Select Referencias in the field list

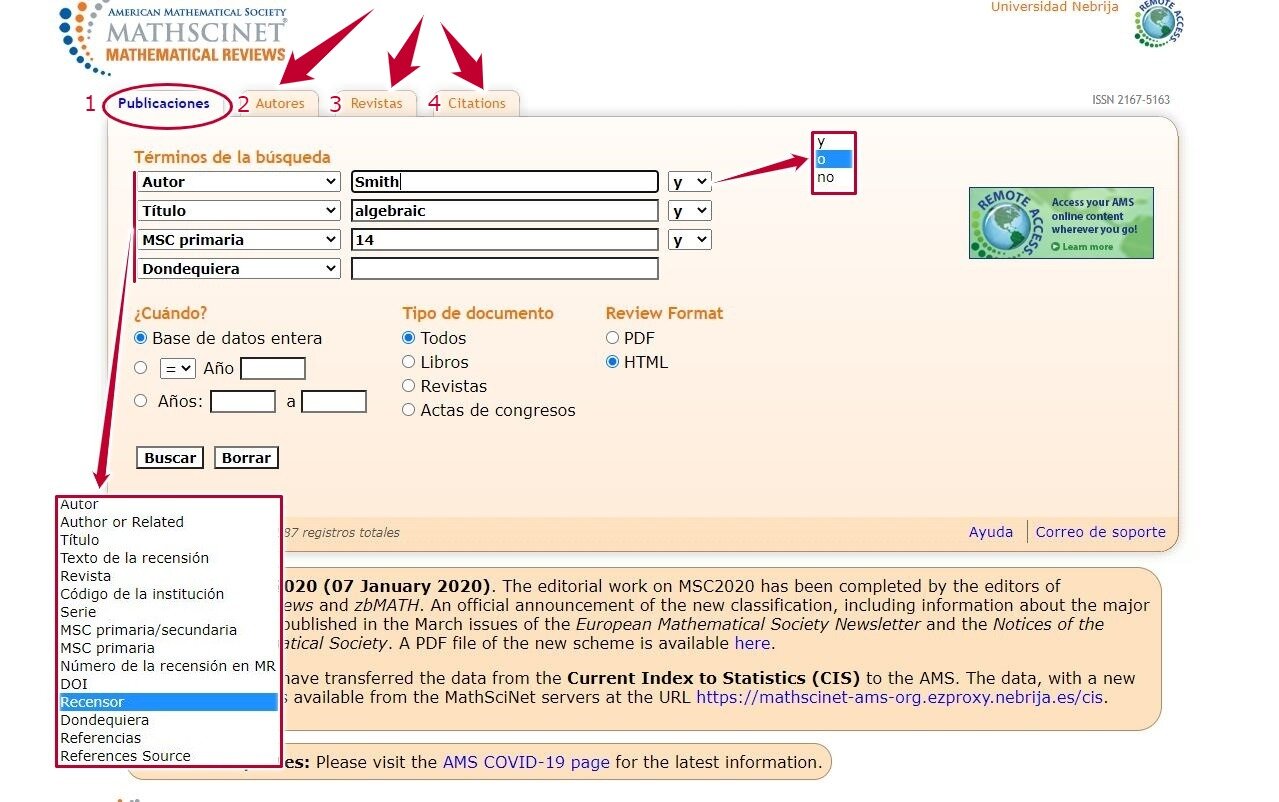tap(168, 738)
